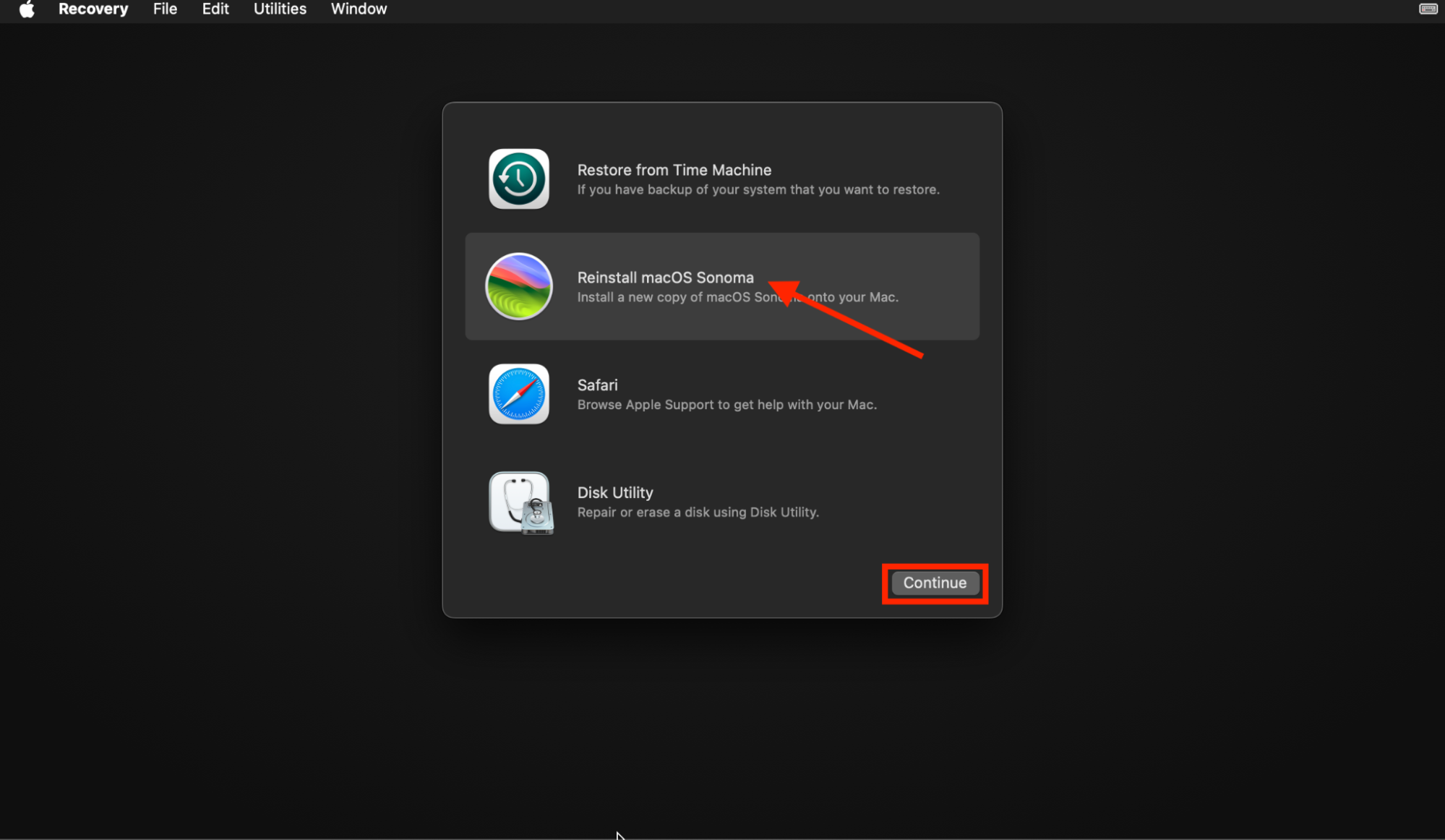Click the Disk Utility stethoscope icon
Screen dimensions: 1445x840
[x=519, y=502]
